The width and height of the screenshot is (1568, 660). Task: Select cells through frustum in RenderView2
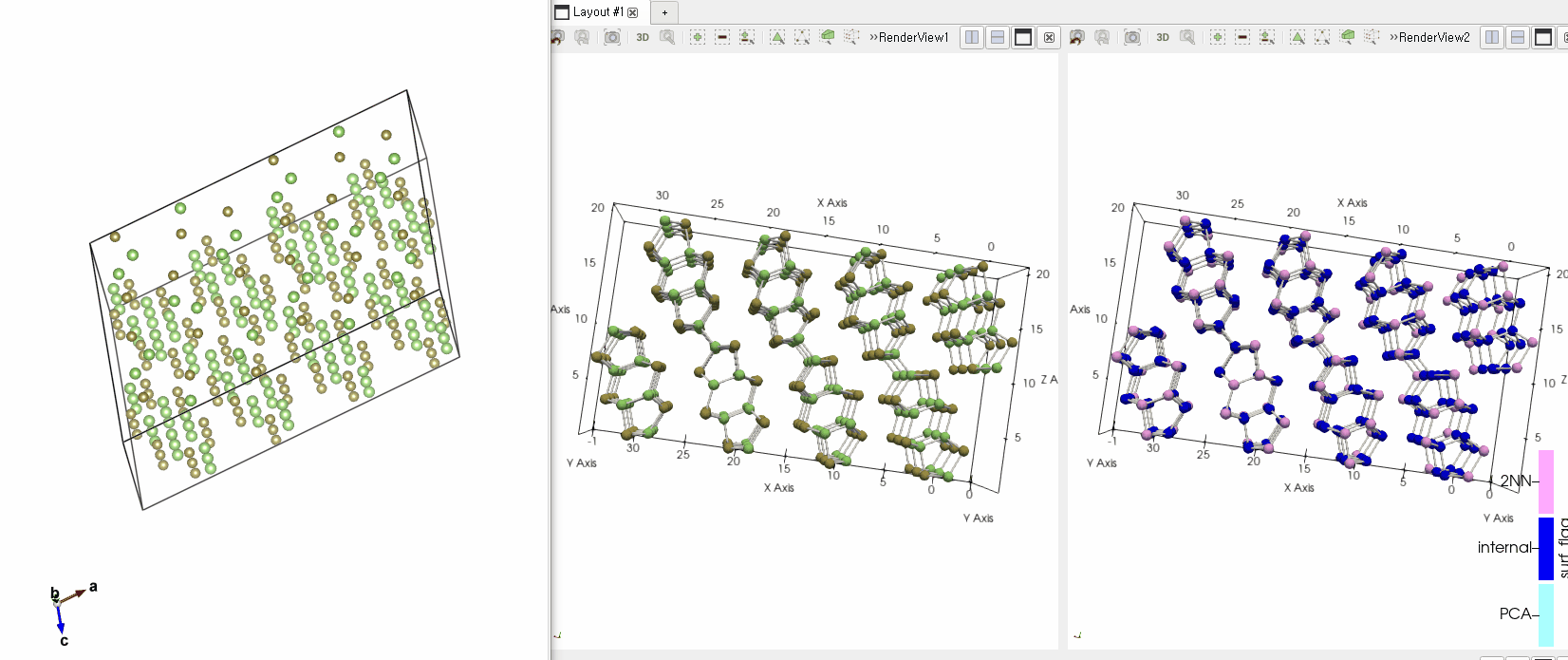(1347, 37)
